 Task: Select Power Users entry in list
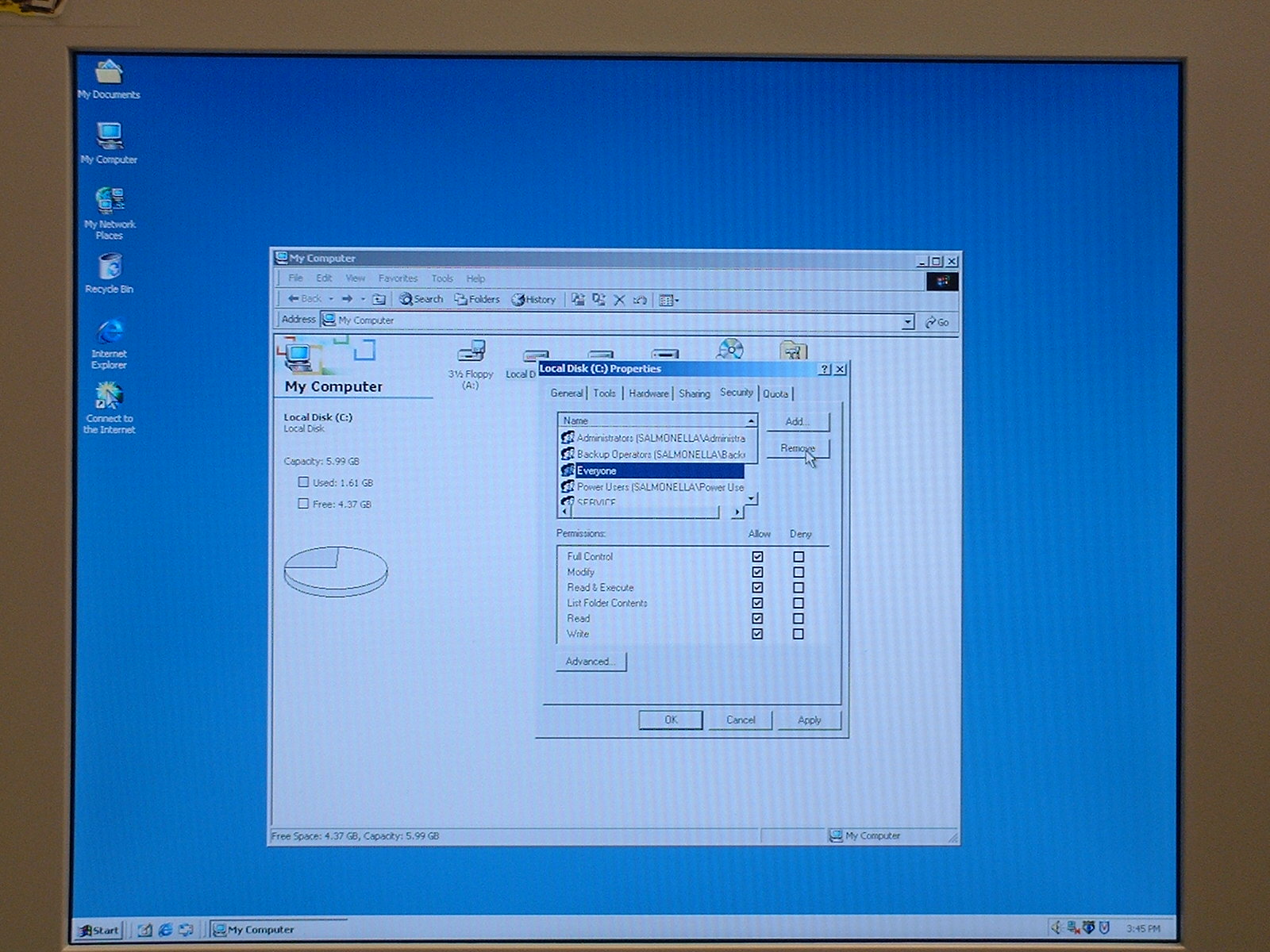[659, 487]
